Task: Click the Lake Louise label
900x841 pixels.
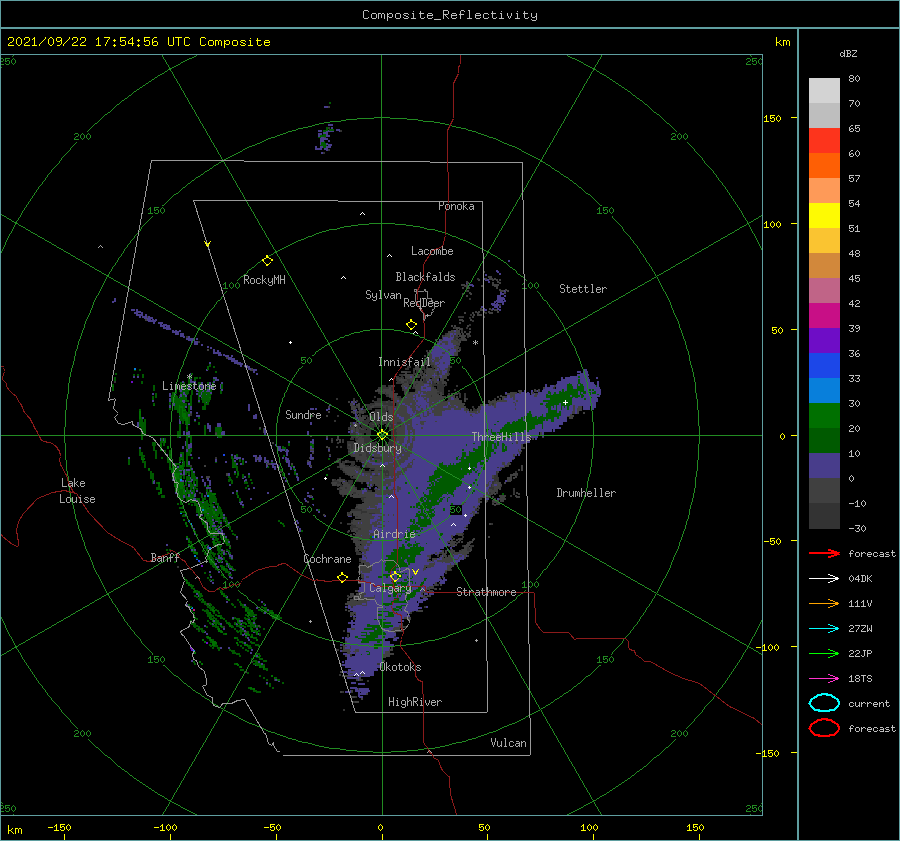Action: [x=77, y=491]
